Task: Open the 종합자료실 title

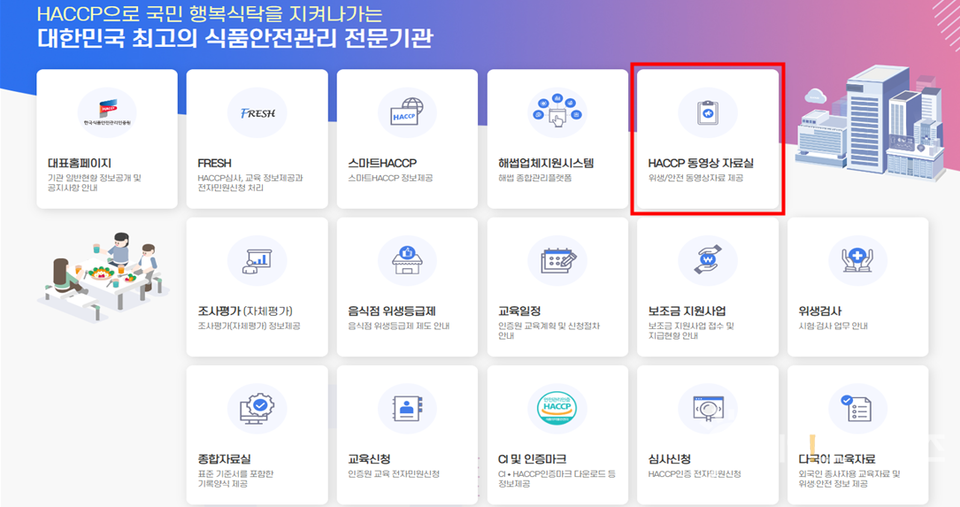Action: pyautogui.click(x=224, y=459)
